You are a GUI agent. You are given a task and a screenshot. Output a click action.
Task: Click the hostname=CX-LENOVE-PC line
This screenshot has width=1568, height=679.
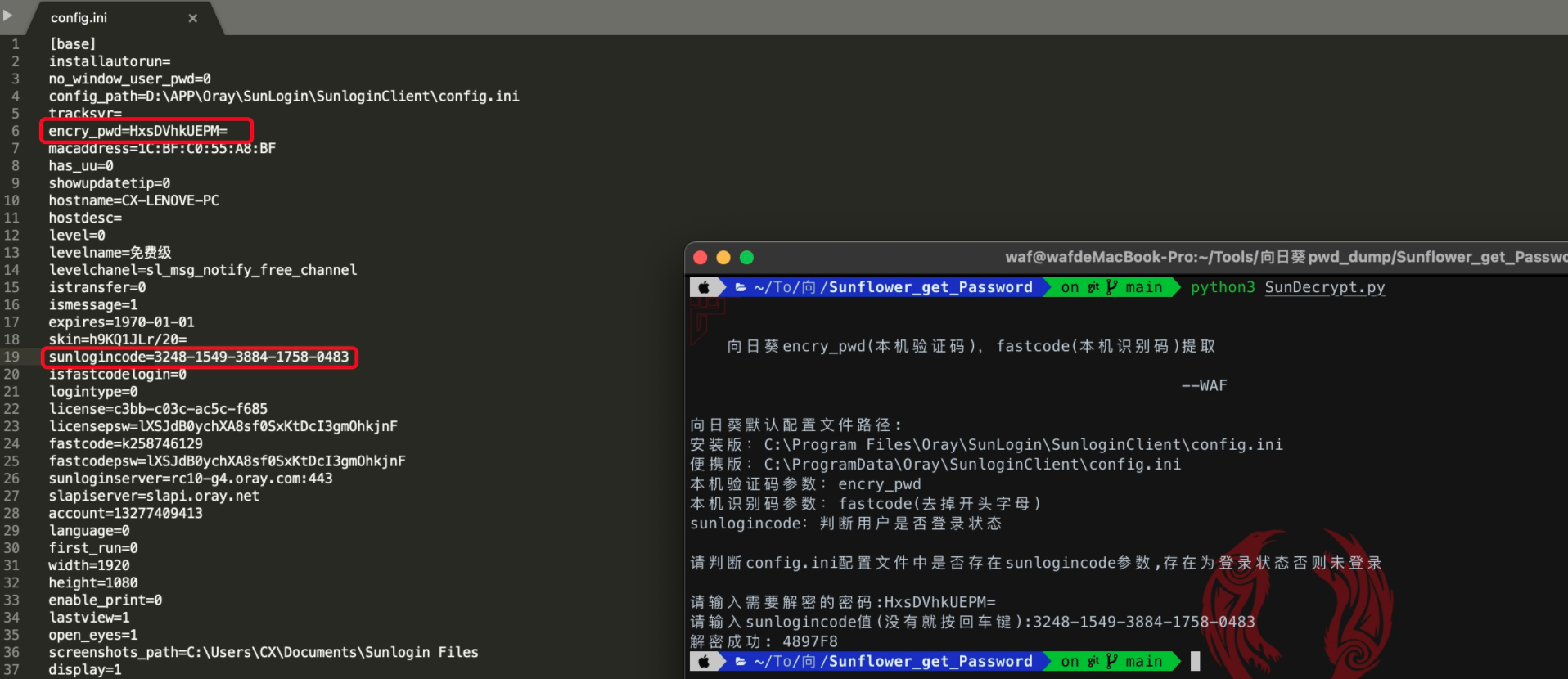click(x=134, y=200)
